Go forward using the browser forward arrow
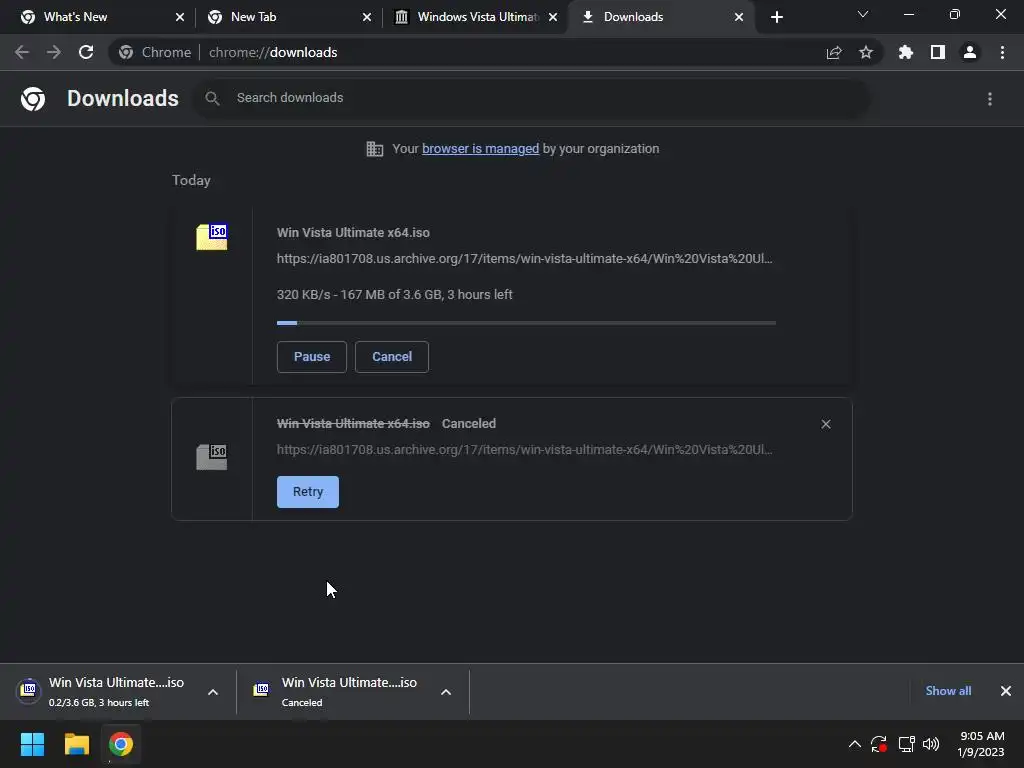The height and width of the screenshot is (768, 1024). click(x=54, y=52)
